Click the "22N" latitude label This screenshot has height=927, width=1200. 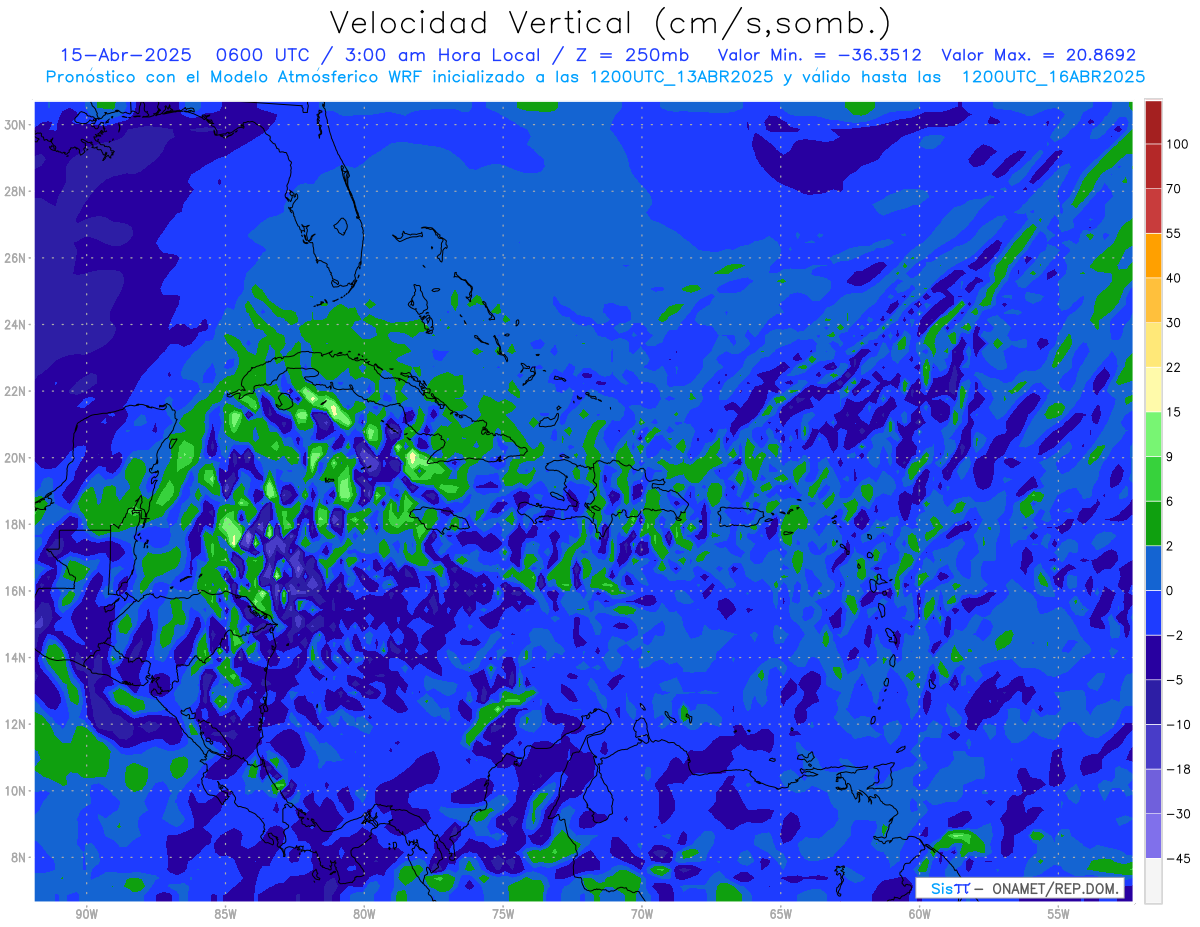[x=17, y=391]
